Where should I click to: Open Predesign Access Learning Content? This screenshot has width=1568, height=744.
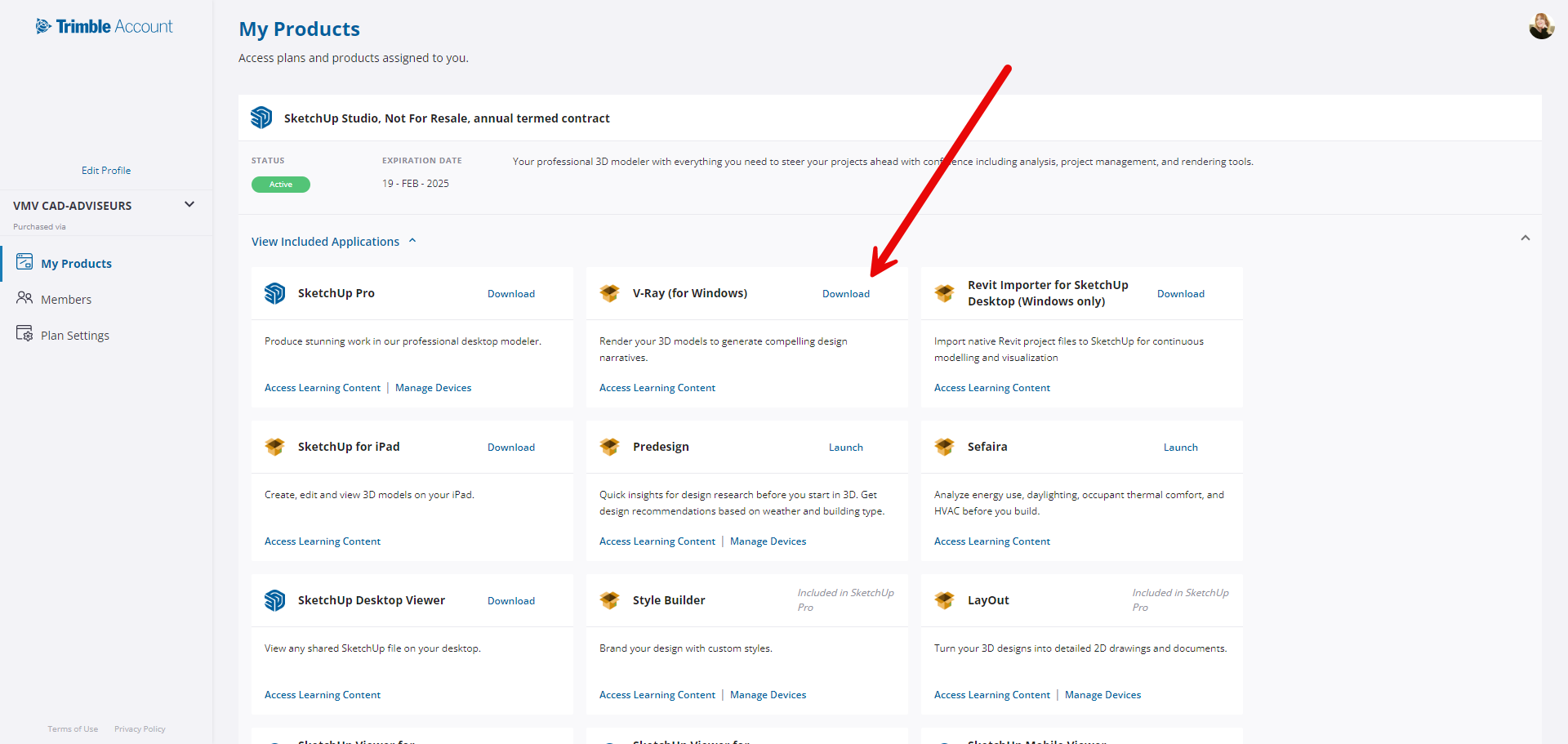point(657,541)
